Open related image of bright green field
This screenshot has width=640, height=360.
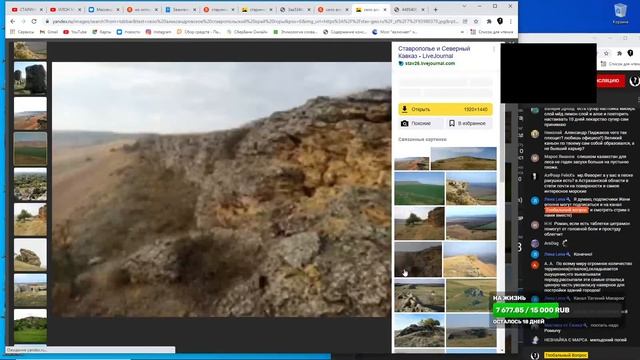point(419,188)
